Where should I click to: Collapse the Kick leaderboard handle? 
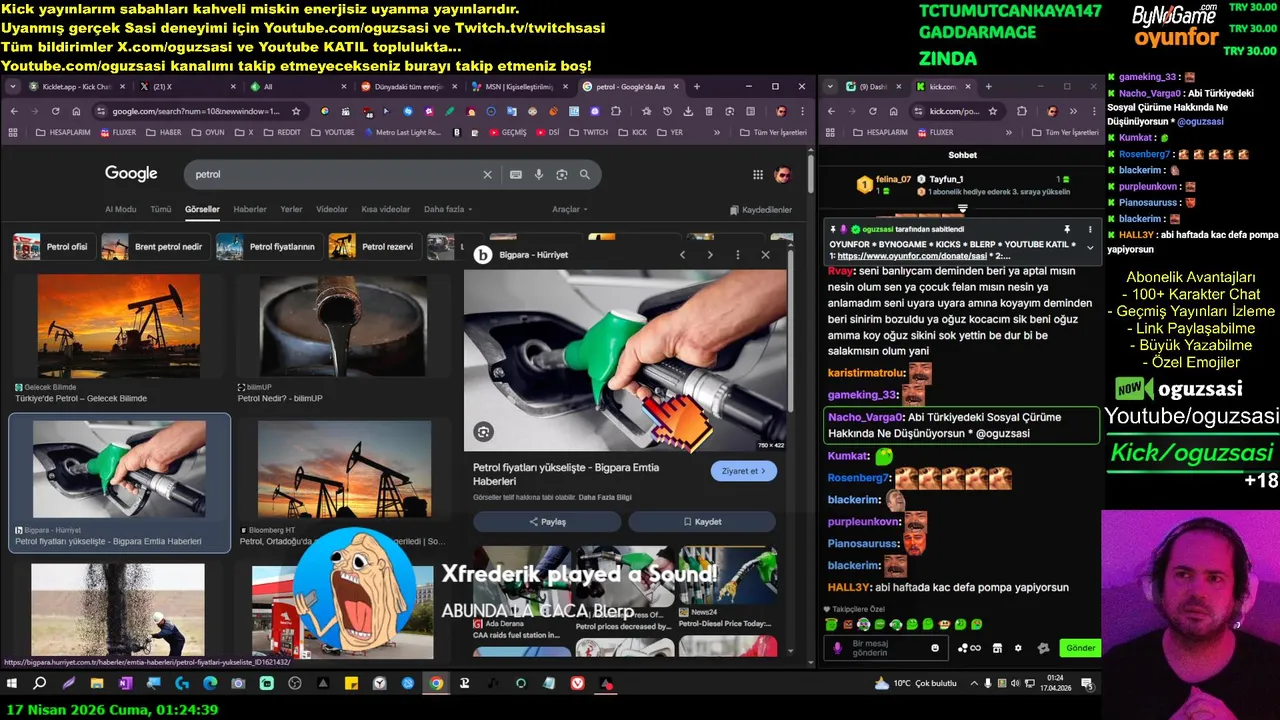(x=962, y=209)
